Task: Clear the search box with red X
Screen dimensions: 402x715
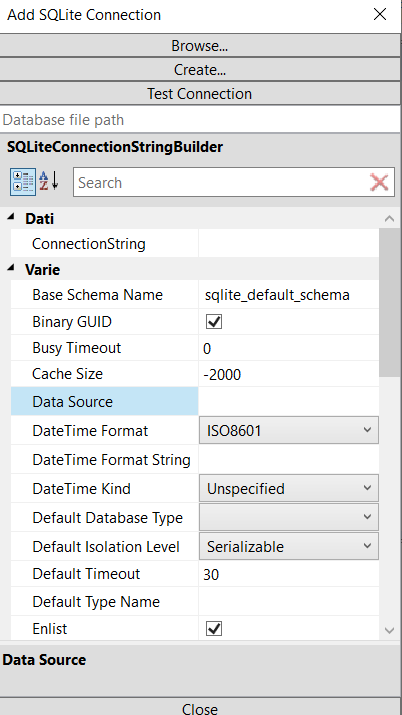Action: click(x=379, y=183)
